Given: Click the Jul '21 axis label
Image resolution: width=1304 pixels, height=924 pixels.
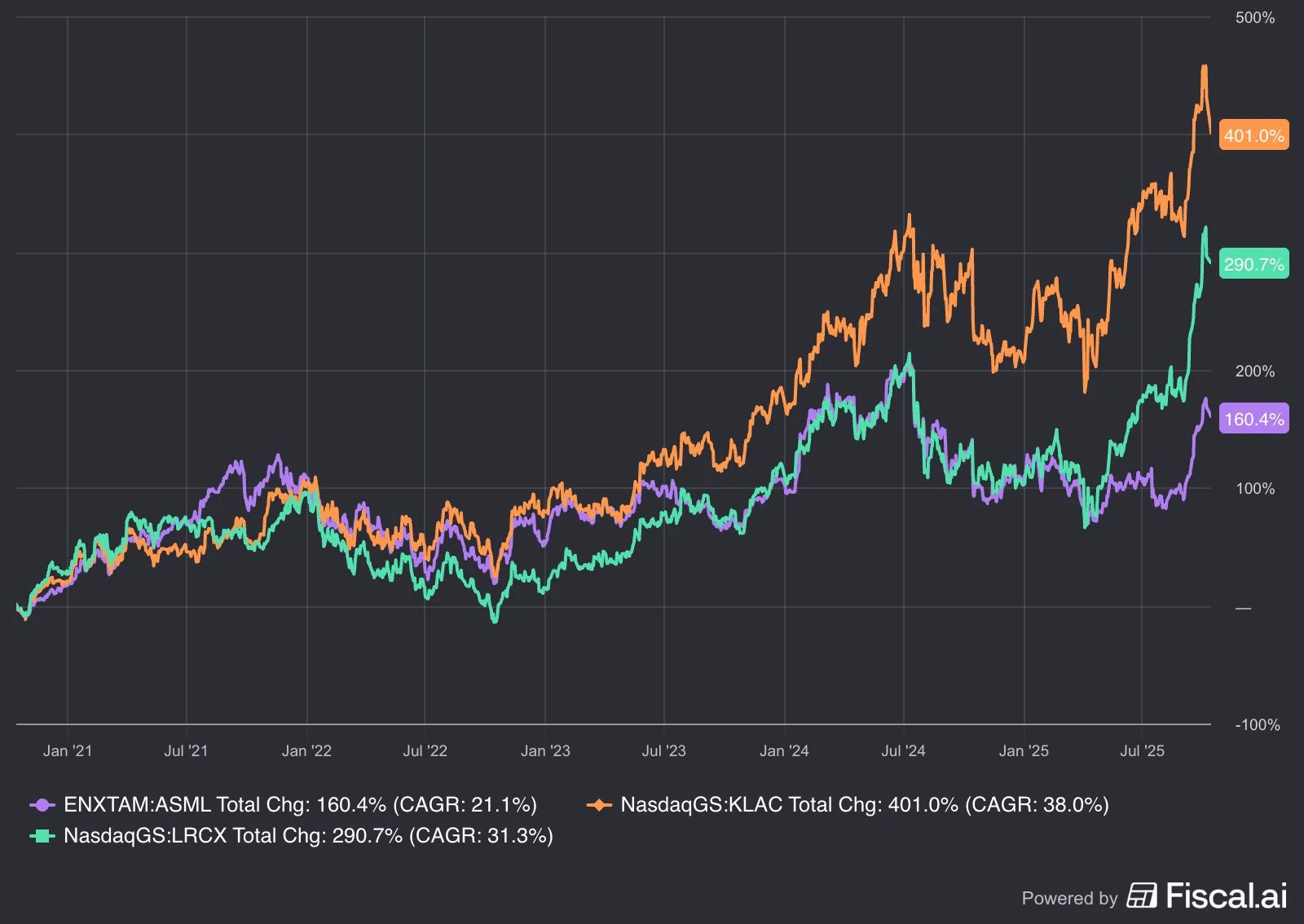Looking at the screenshot, I should click(x=186, y=750).
